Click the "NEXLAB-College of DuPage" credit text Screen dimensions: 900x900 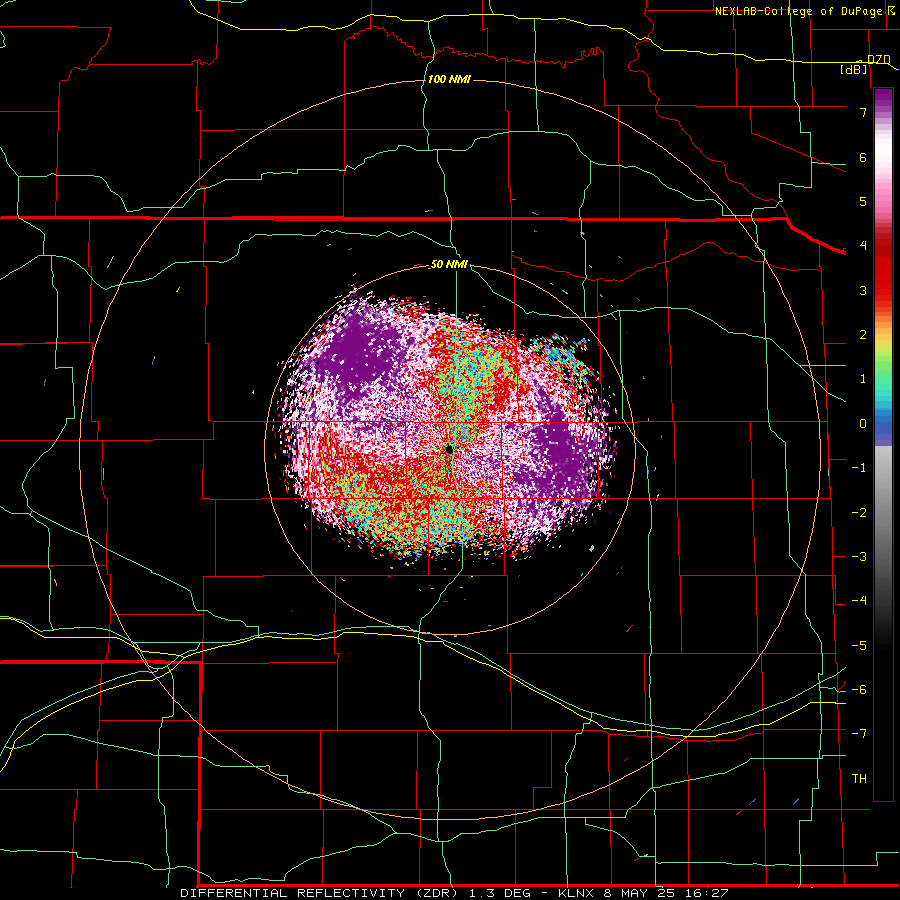798,11
